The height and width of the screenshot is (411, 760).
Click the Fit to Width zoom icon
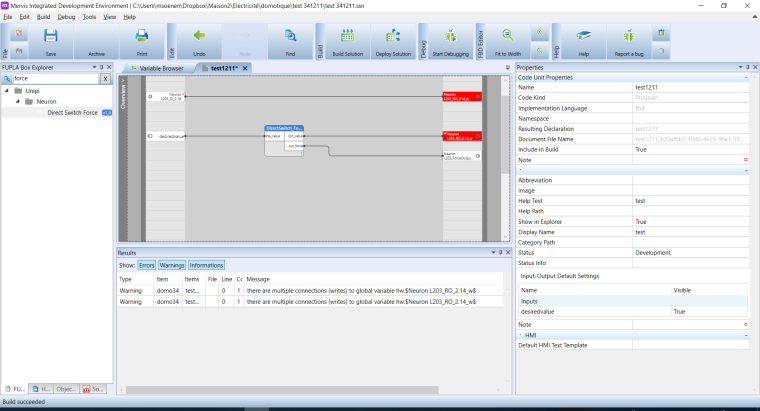click(x=507, y=38)
